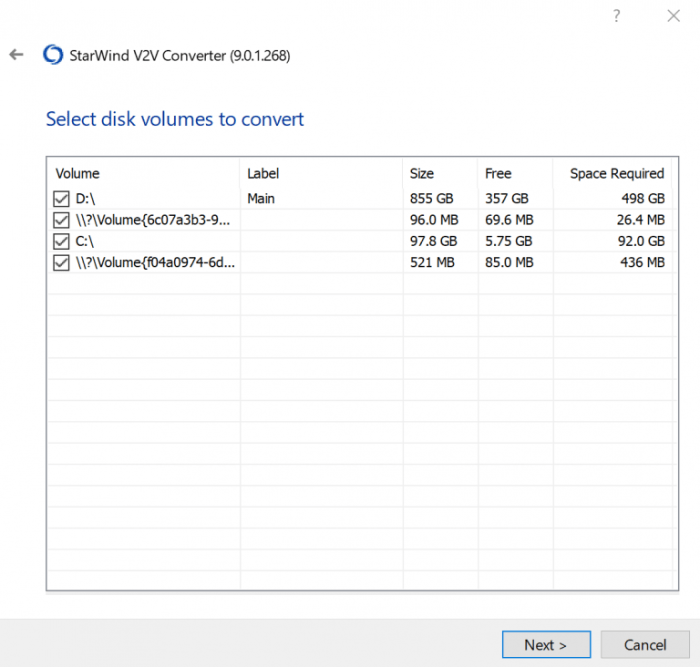Screen dimensions: 700x667
Task: Sort by the Label column header
Action: [263, 173]
